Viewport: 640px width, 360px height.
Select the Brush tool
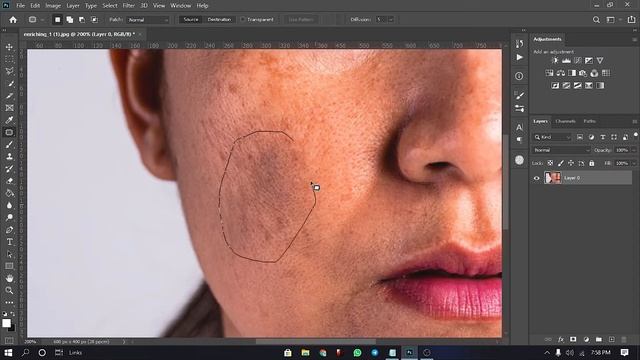point(9,144)
